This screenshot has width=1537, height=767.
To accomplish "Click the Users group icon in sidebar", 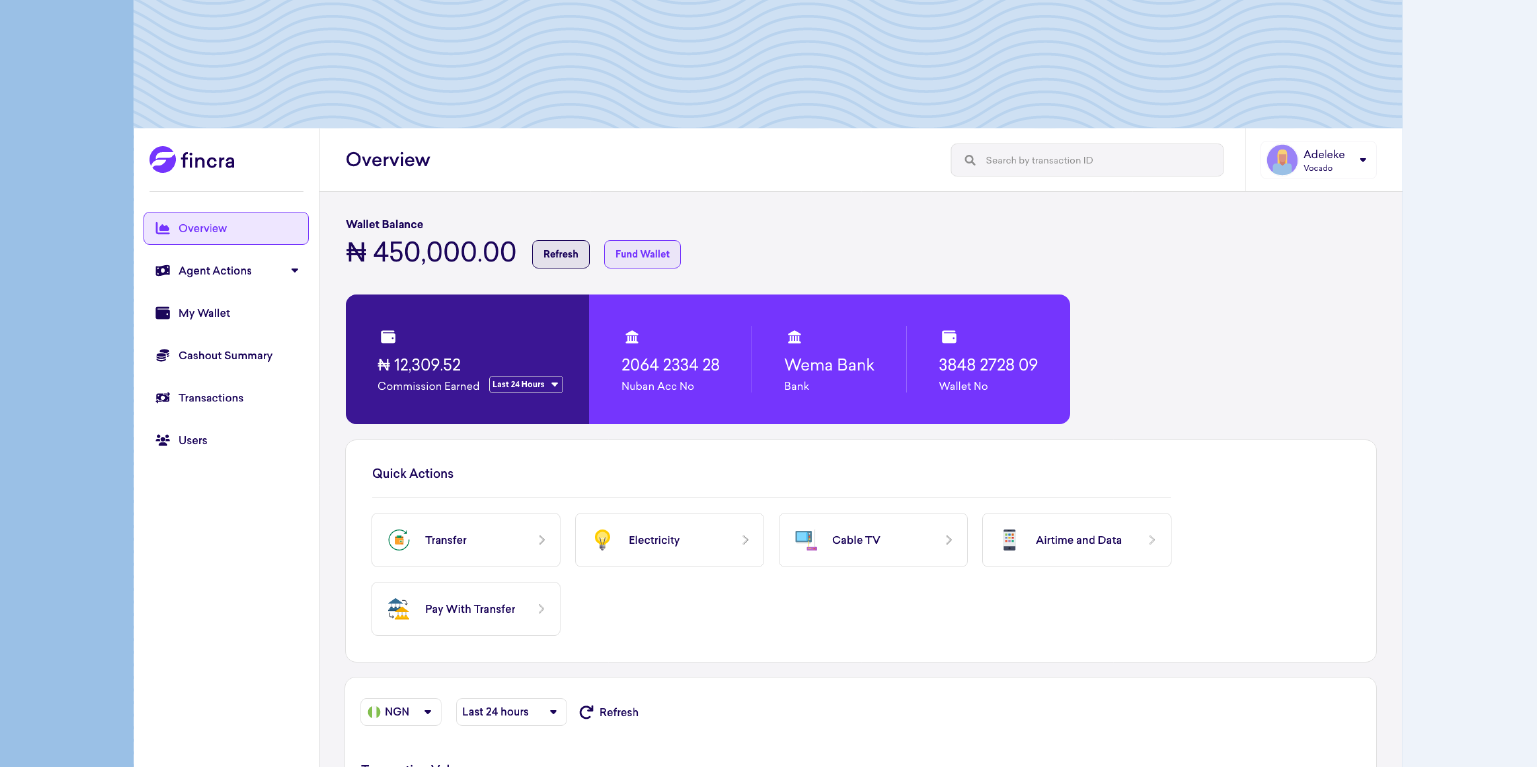I will pos(163,440).
